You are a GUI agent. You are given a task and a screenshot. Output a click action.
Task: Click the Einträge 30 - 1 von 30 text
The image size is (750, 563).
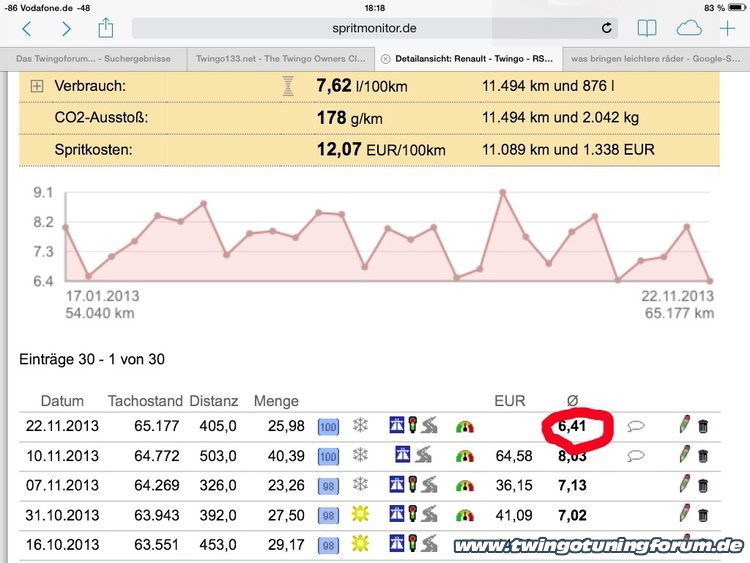pyautogui.click(x=92, y=359)
